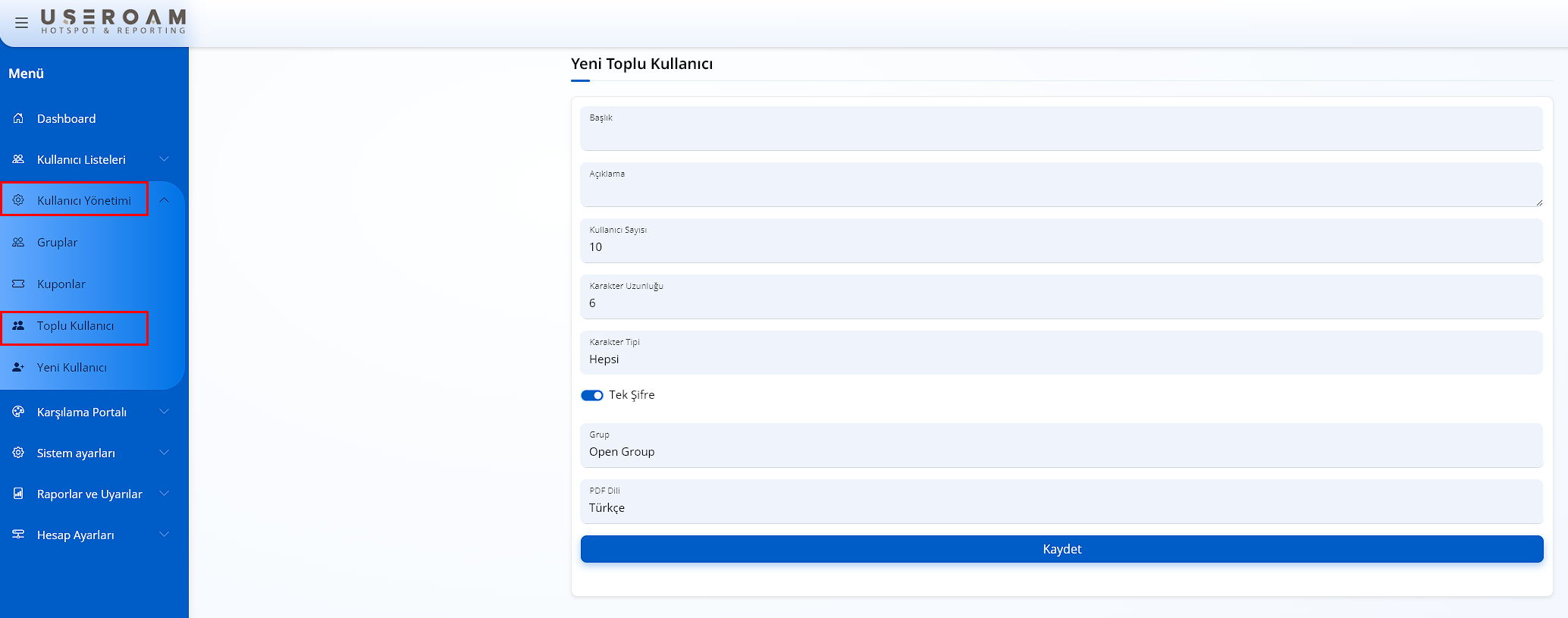
Task: Expand the Hesap Ayarları chevron
Action: pyautogui.click(x=164, y=535)
